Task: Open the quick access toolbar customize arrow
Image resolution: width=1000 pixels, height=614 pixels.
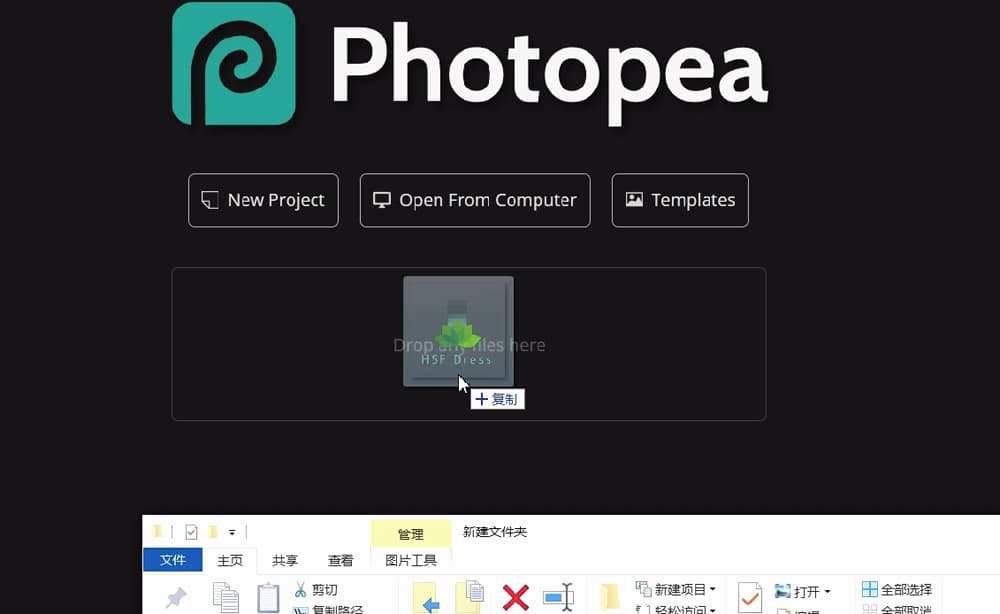Action: pyautogui.click(x=232, y=532)
